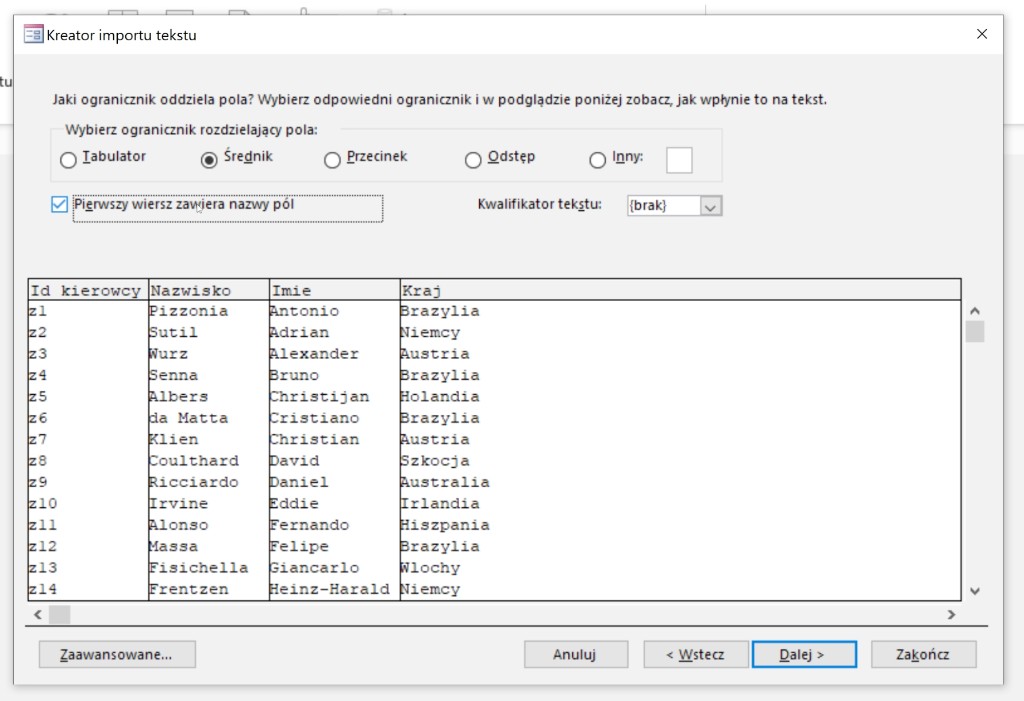Choose Przecinek as the field delimiter

[x=332, y=159]
